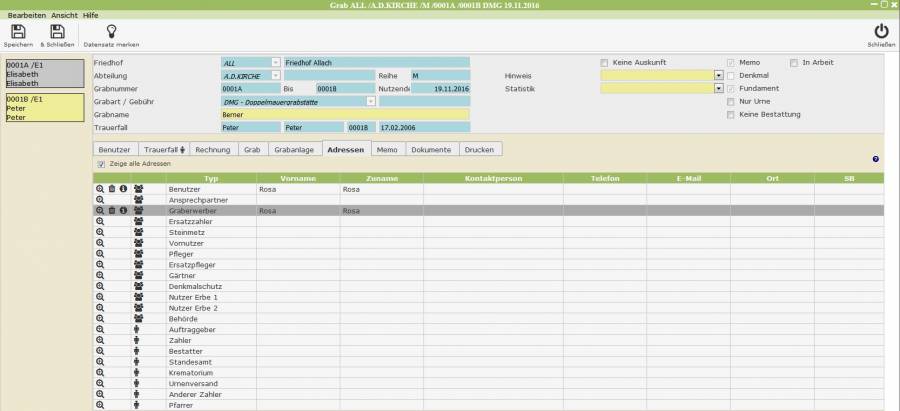Enable the Keine Auskunft checkbox
The width and height of the screenshot is (900, 411).
[x=604, y=62]
